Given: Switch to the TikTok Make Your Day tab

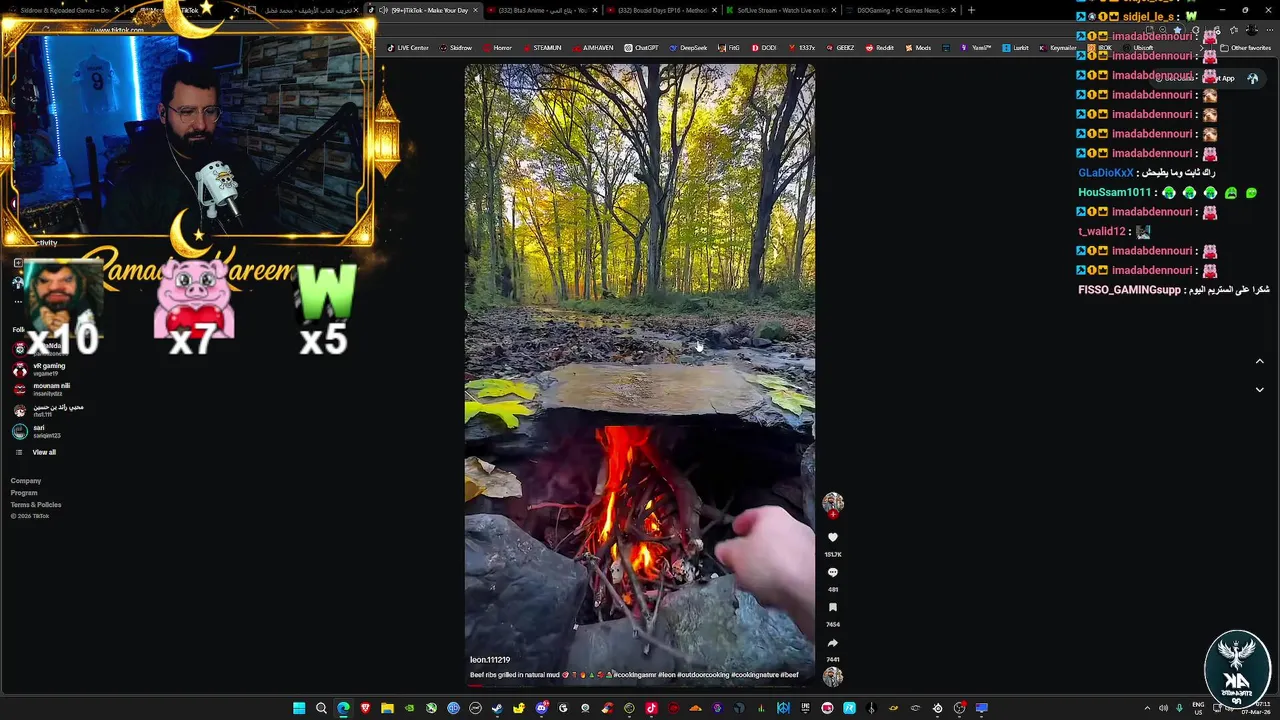Looking at the screenshot, I should click(x=424, y=10).
